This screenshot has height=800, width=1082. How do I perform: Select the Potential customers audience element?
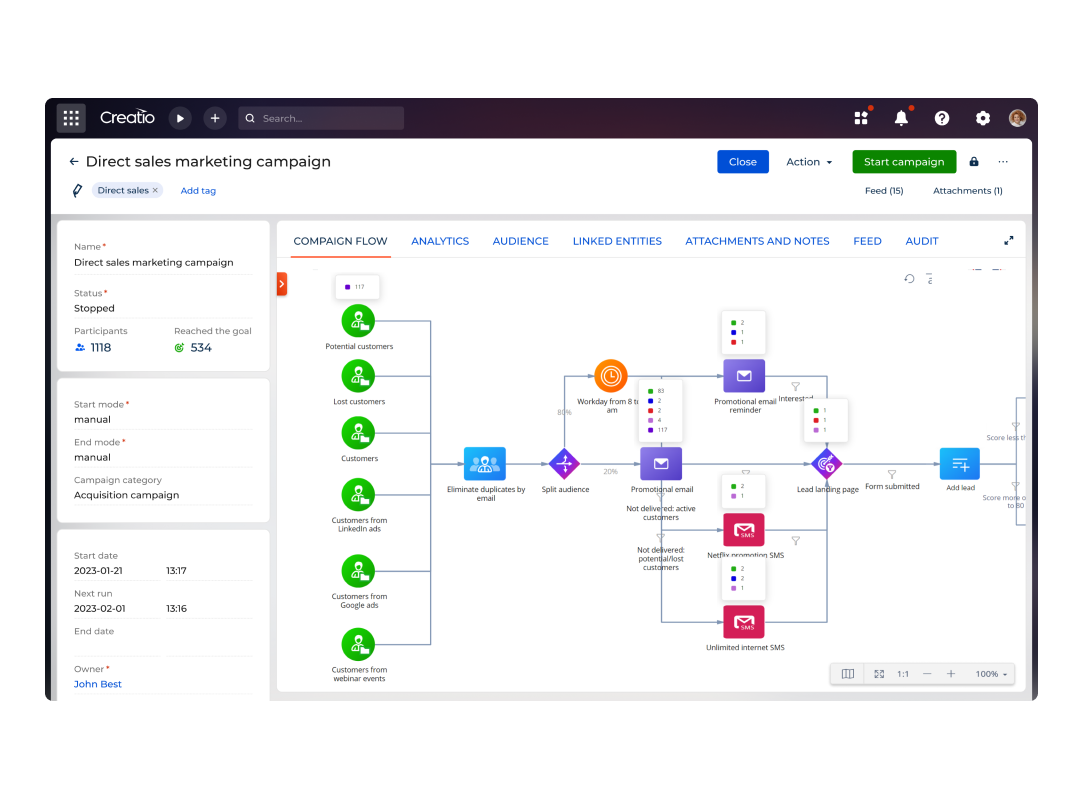tap(358, 320)
